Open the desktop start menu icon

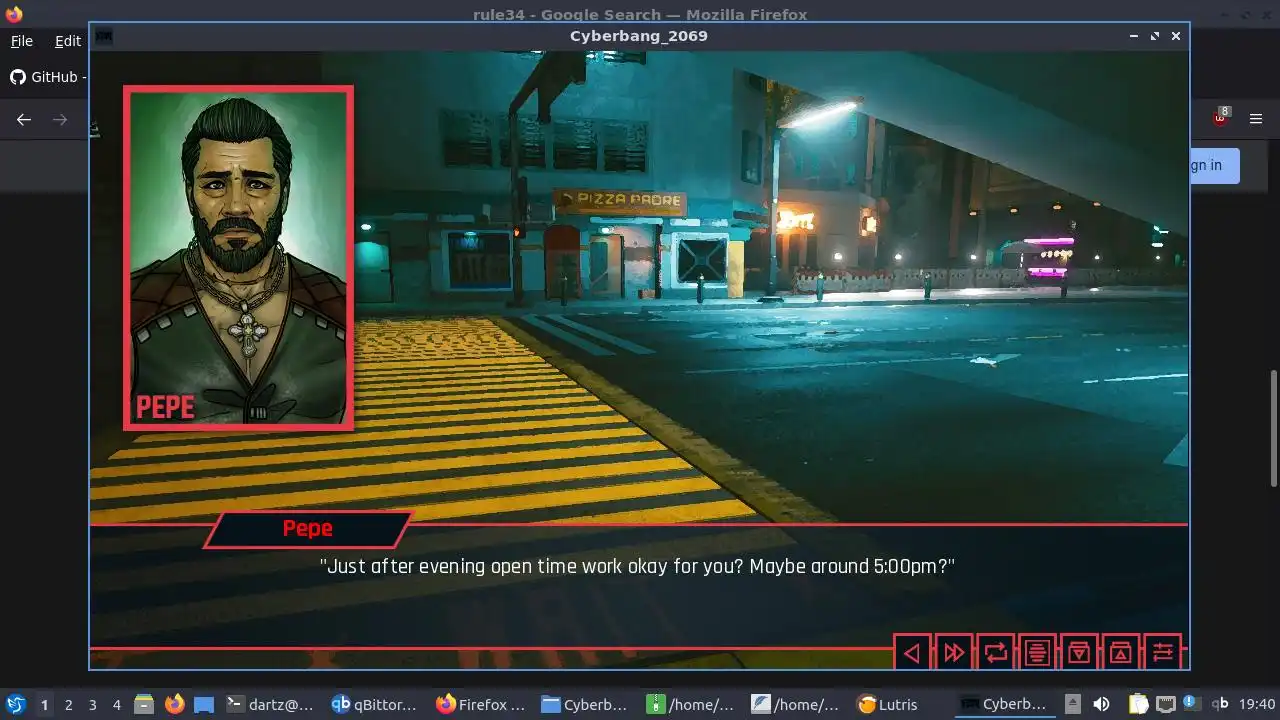tap(15, 704)
